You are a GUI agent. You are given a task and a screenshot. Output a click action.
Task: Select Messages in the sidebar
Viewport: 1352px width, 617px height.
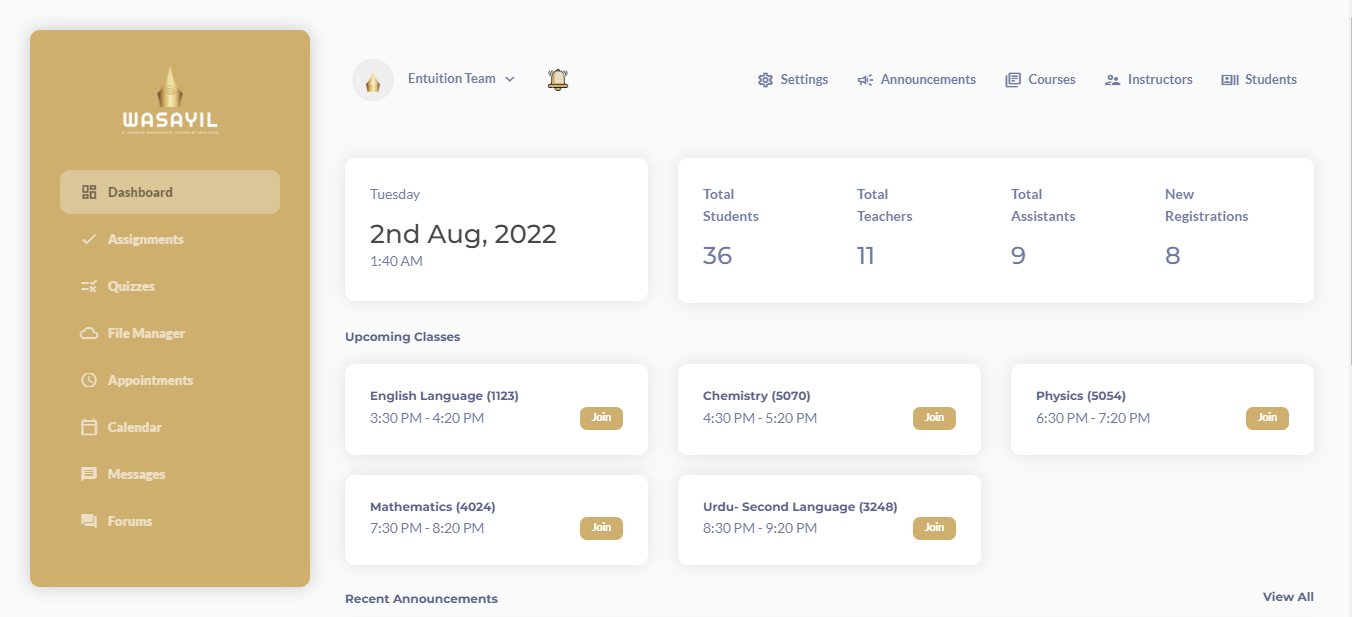(x=136, y=474)
